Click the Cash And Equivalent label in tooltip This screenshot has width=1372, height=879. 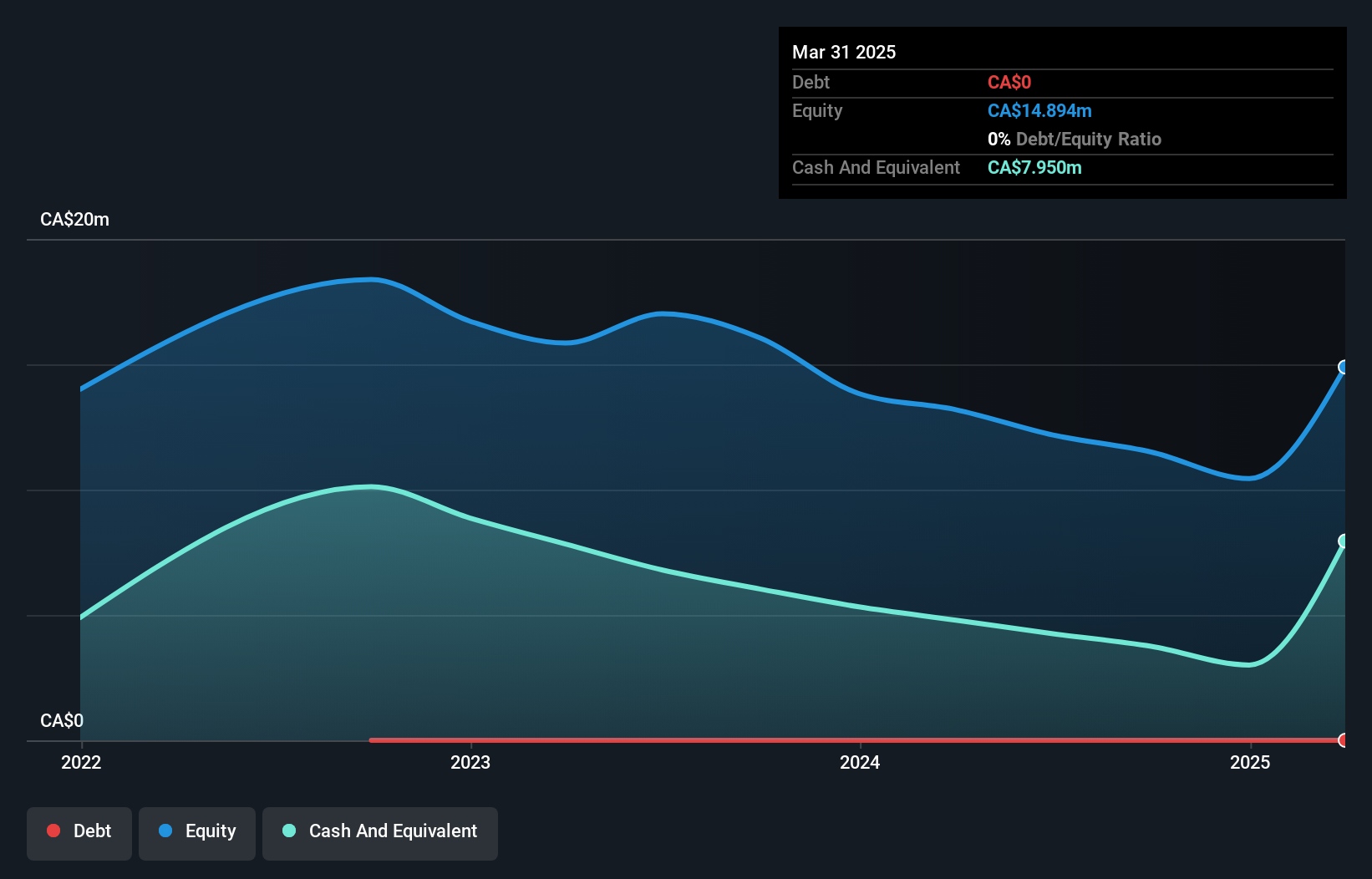pyautogui.click(x=876, y=167)
